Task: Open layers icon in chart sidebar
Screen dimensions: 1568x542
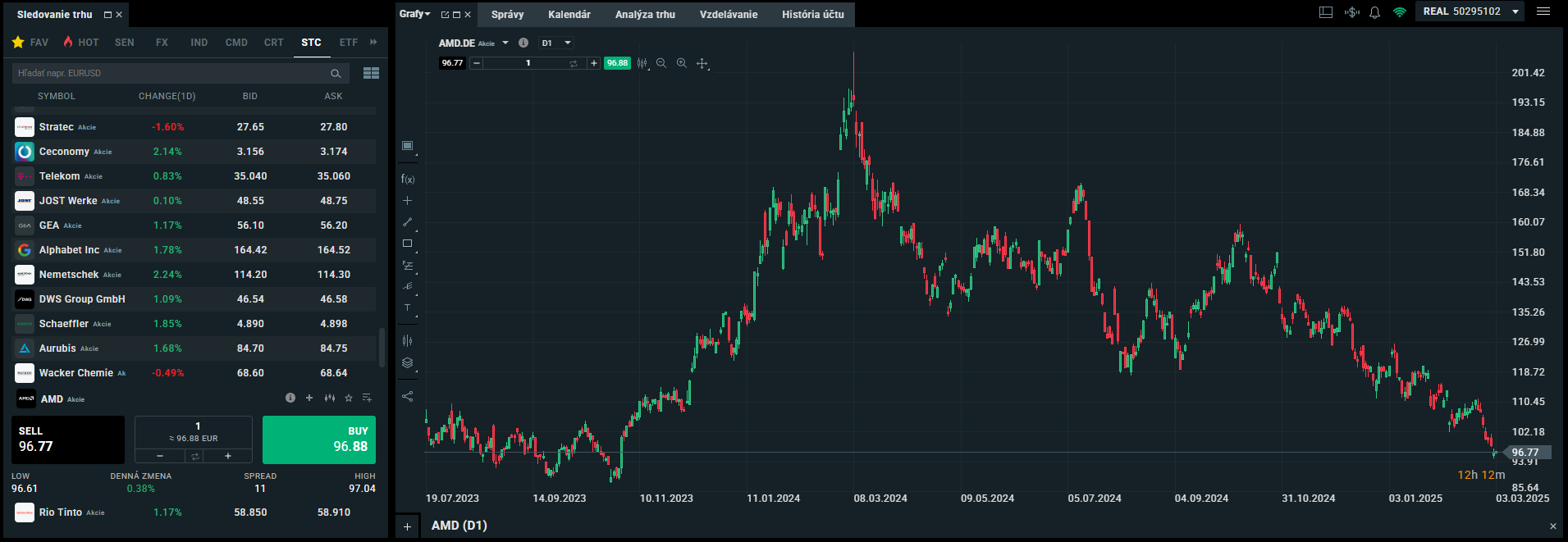Action: (x=408, y=363)
